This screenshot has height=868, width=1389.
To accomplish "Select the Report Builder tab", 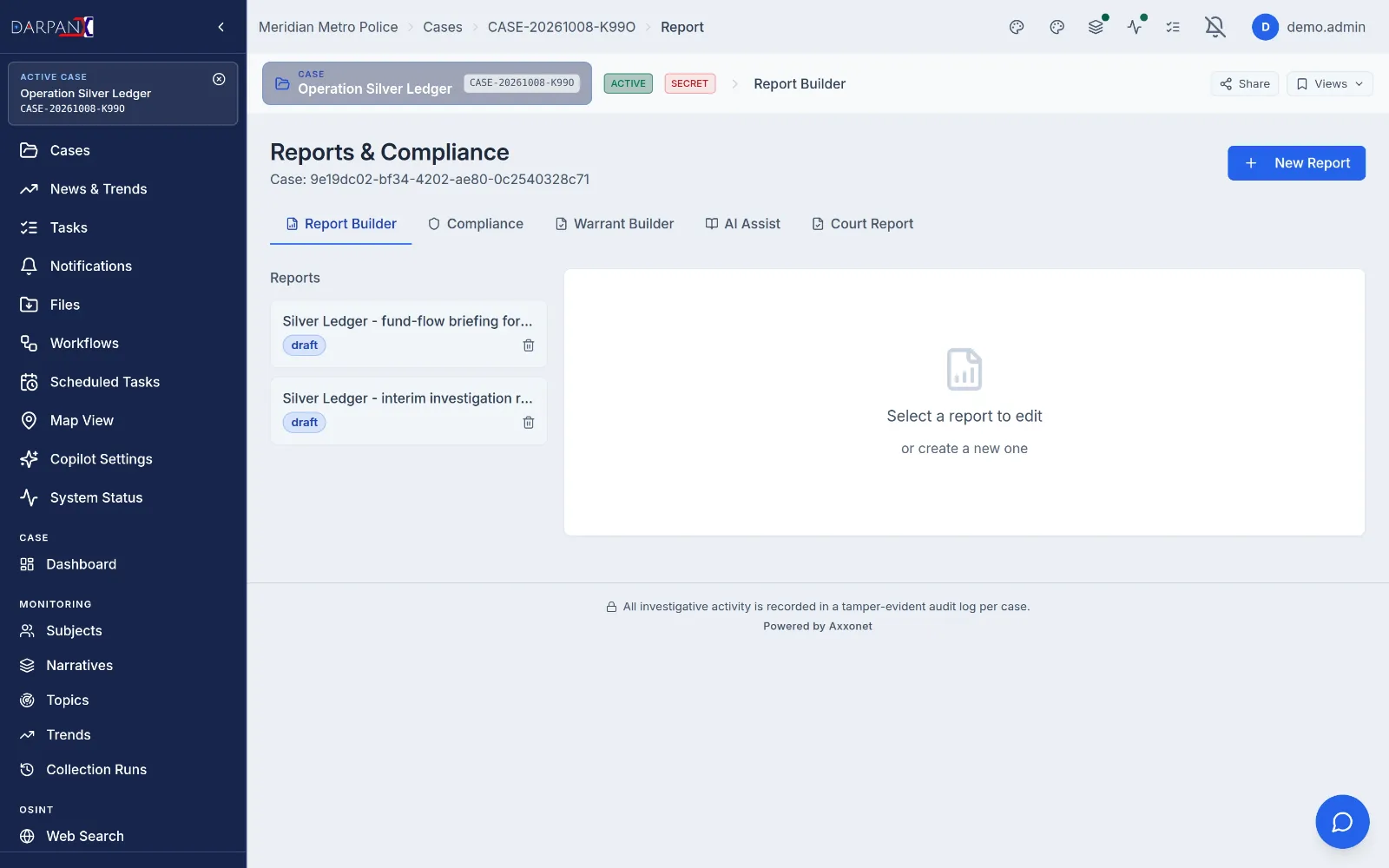I will [x=341, y=224].
